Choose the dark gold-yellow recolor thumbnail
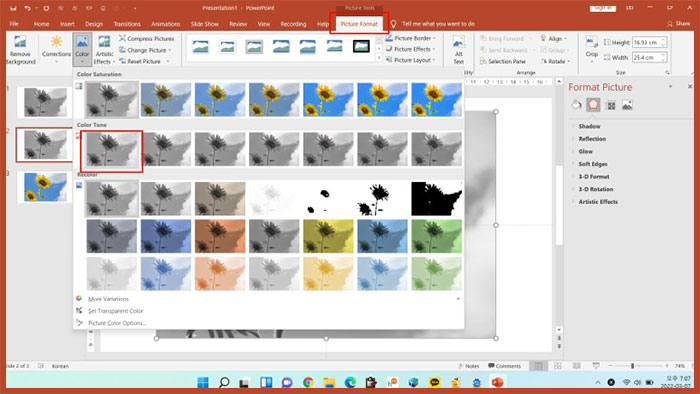Image resolution: width=700 pixels, height=394 pixels. [x=328, y=236]
